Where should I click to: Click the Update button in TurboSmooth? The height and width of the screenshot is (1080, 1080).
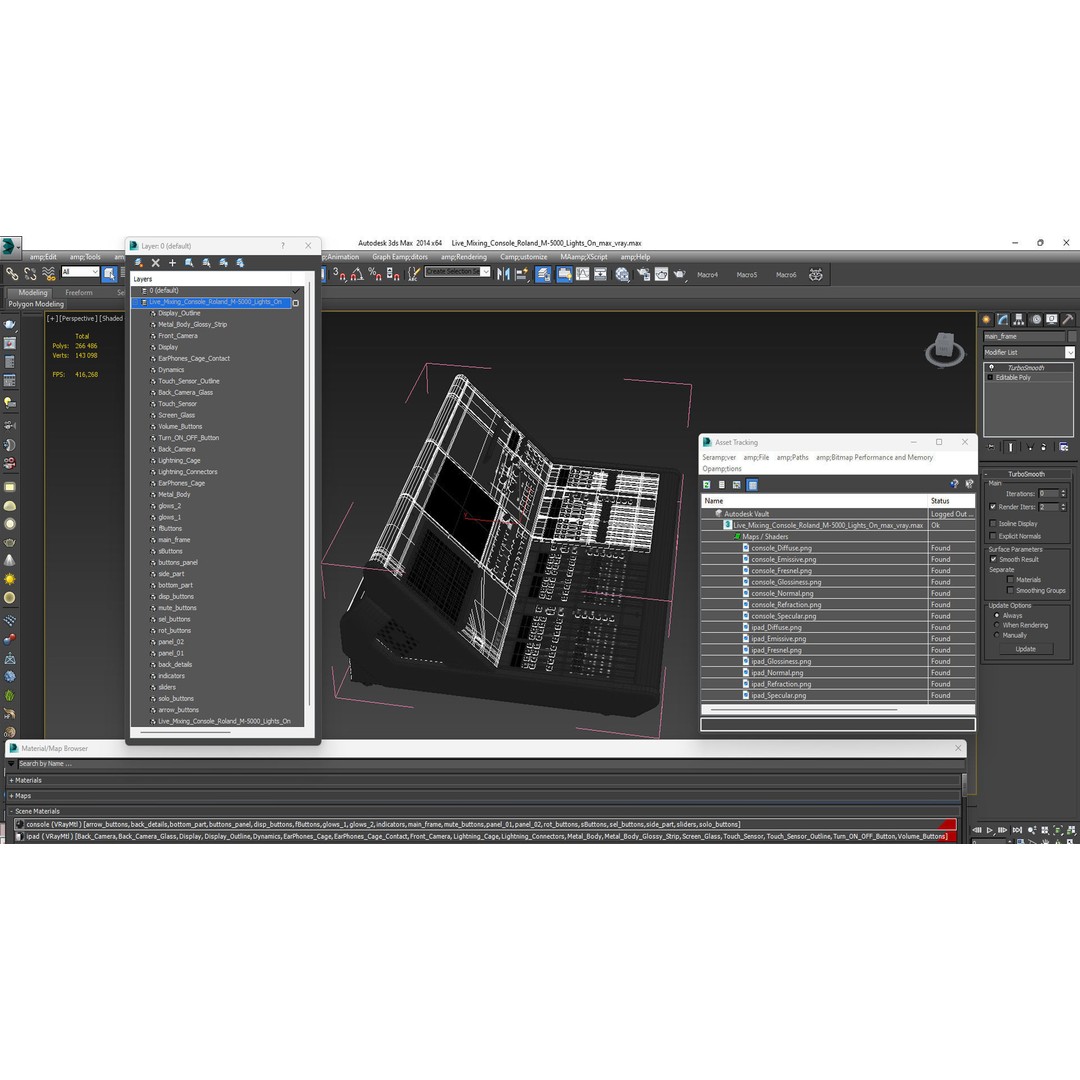click(1025, 649)
